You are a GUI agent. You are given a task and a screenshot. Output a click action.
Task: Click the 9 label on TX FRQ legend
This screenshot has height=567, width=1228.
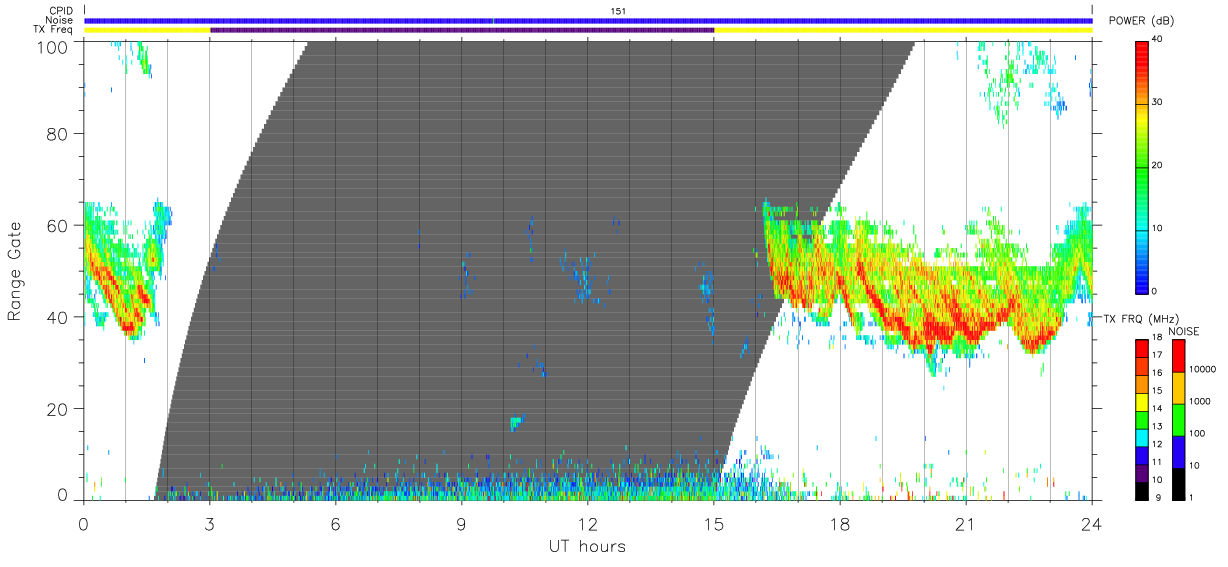point(1158,497)
